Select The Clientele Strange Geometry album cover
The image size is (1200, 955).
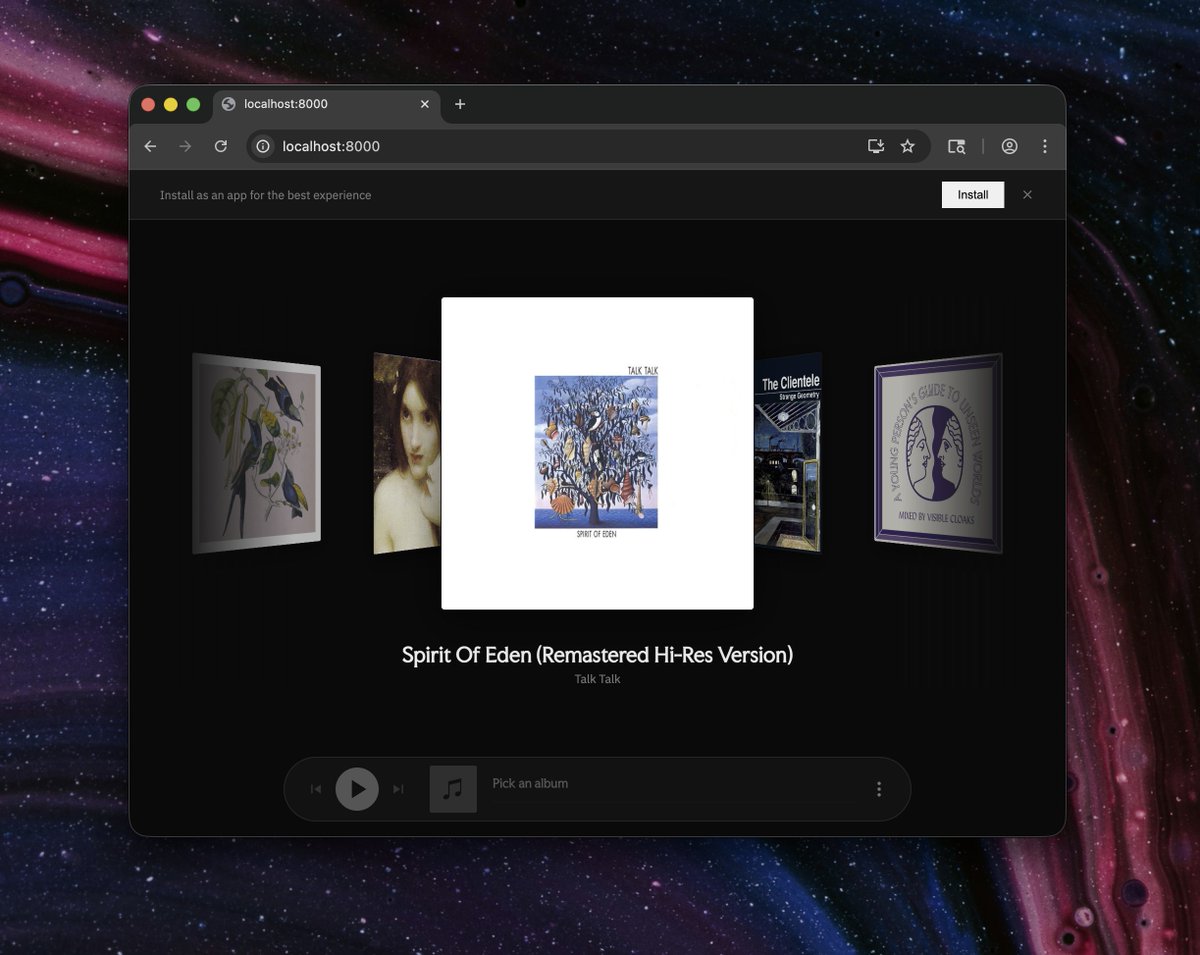(789, 452)
